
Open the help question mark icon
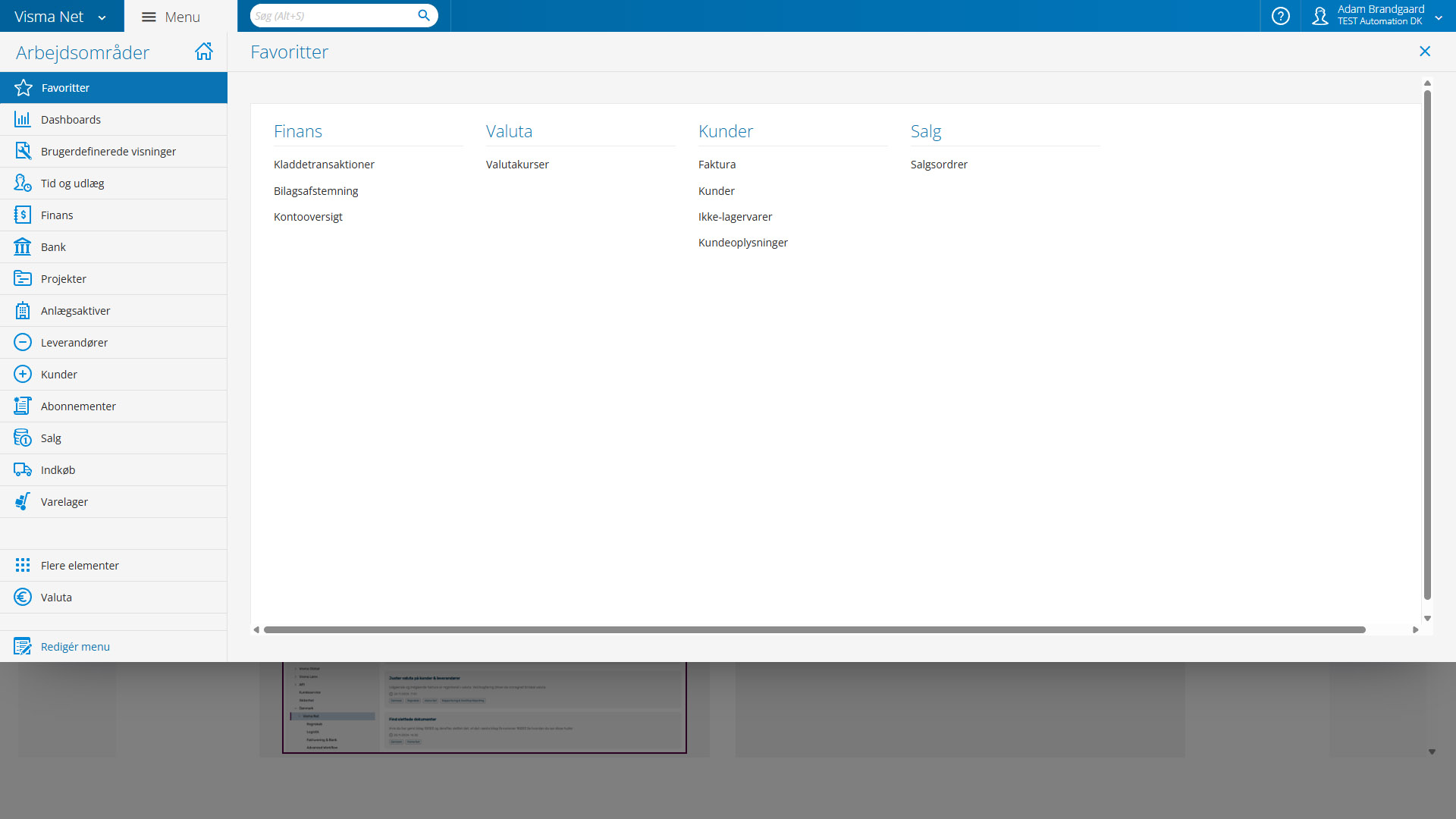pyautogui.click(x=1280, y=16)
